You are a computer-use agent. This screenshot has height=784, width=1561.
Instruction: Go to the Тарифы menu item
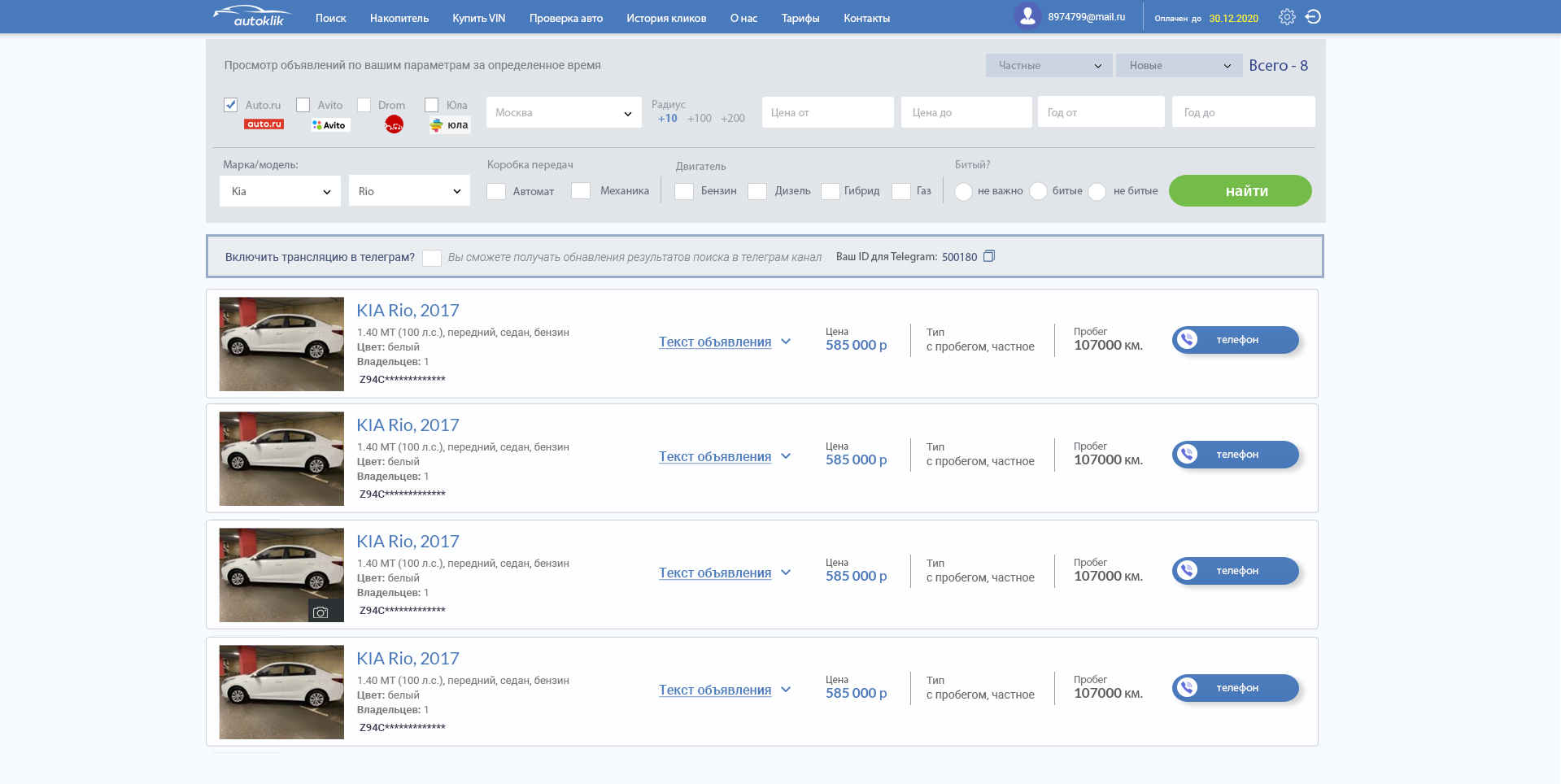pos(800,18)
